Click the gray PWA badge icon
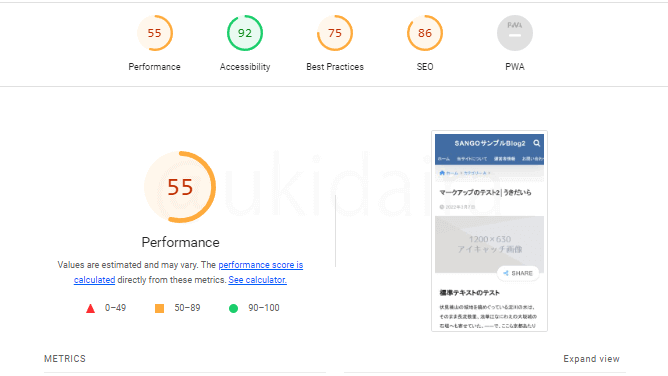668x376 pixels. 515,33
